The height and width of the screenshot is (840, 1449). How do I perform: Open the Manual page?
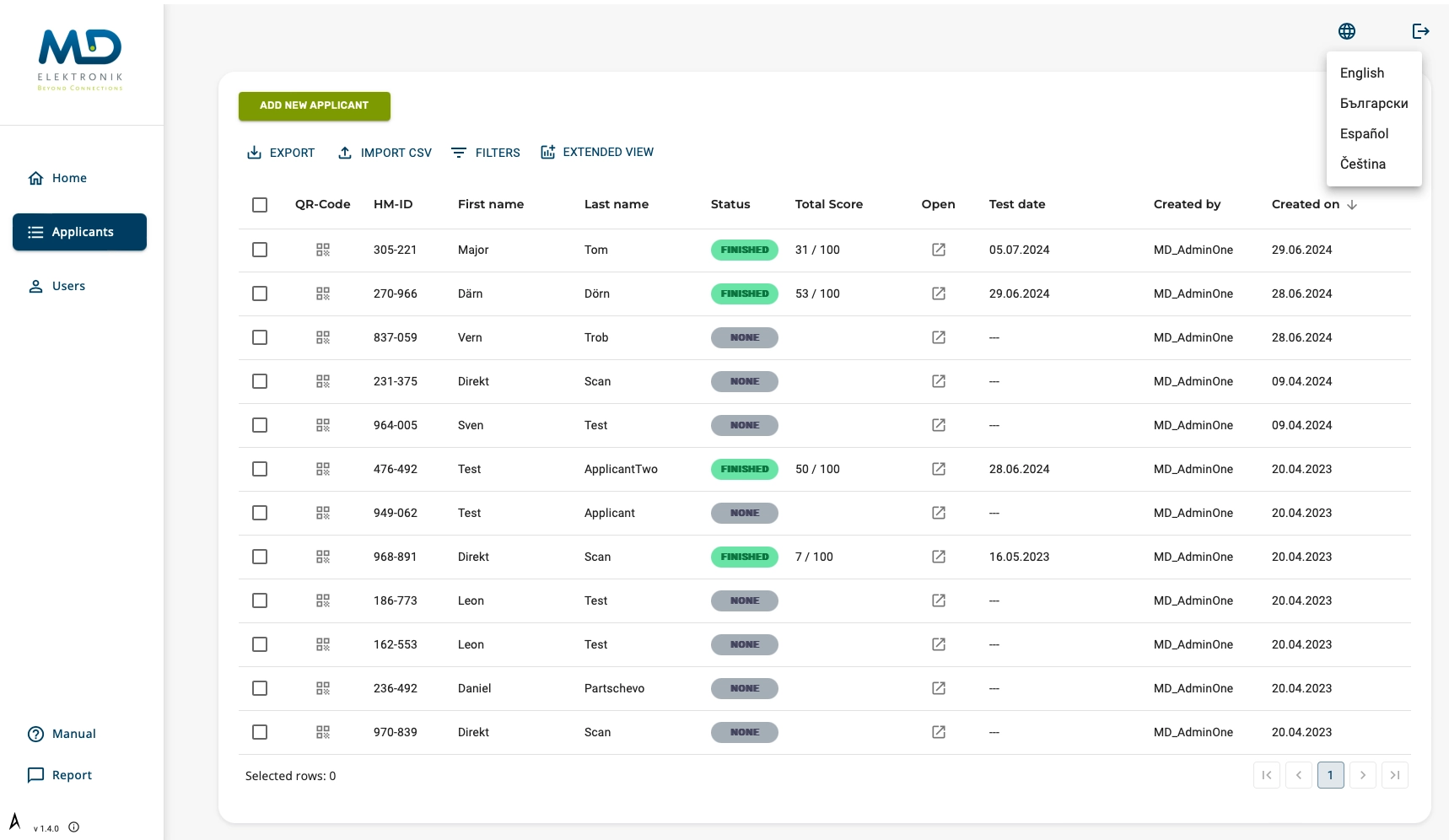pos(62,734)
